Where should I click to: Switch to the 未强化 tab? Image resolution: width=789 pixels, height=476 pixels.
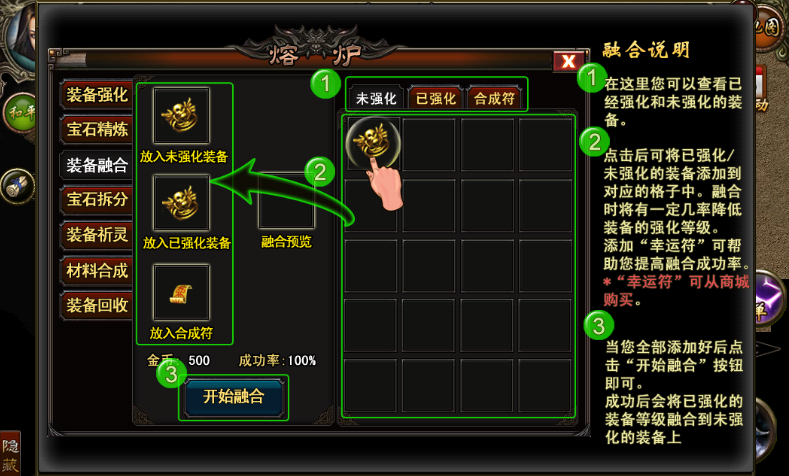coord(376,98)
